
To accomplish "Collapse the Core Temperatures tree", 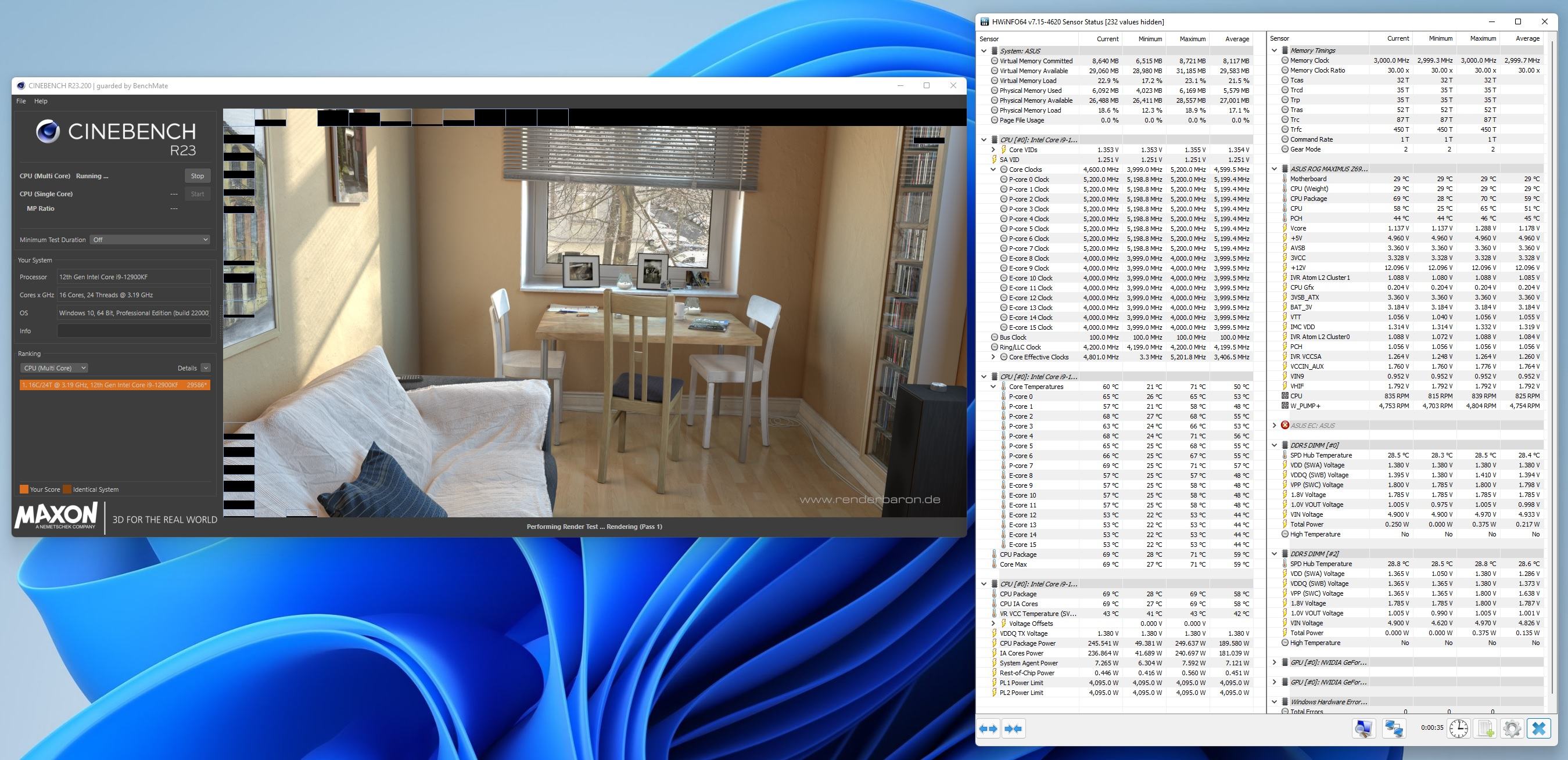I will [993, 387].
